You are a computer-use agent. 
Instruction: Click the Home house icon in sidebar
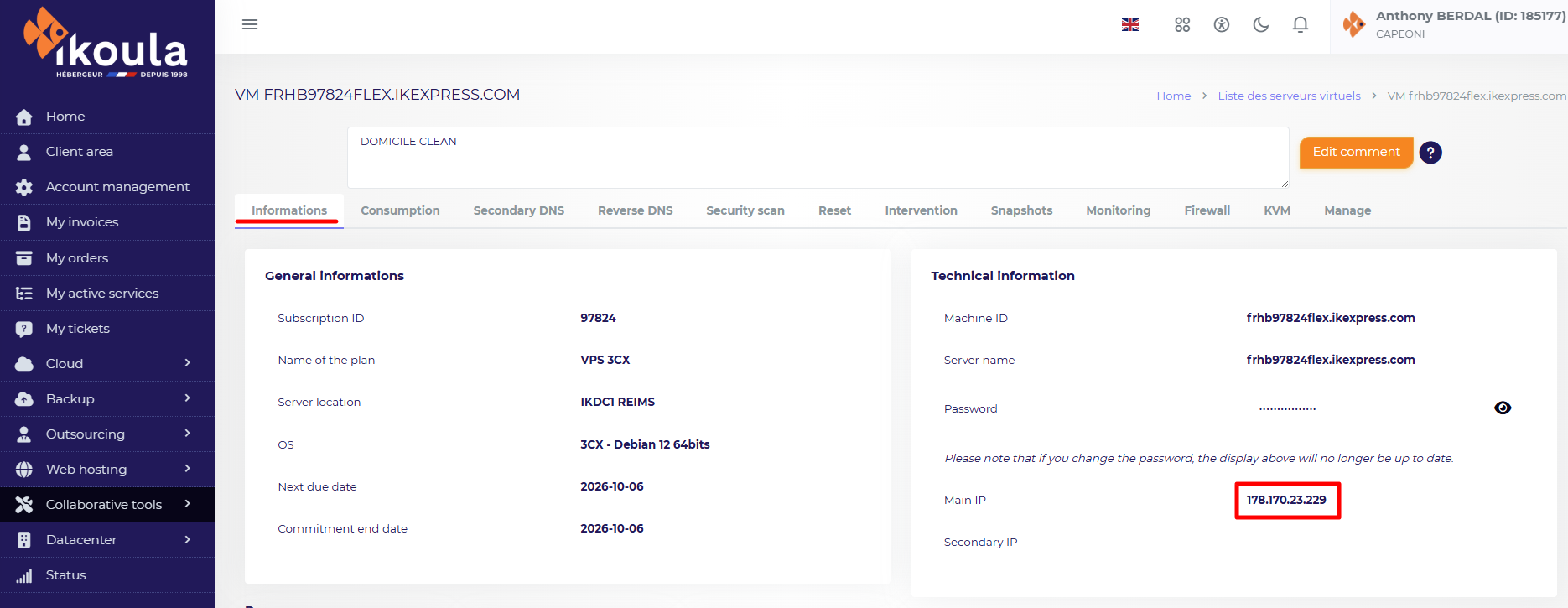coord(24,117)
